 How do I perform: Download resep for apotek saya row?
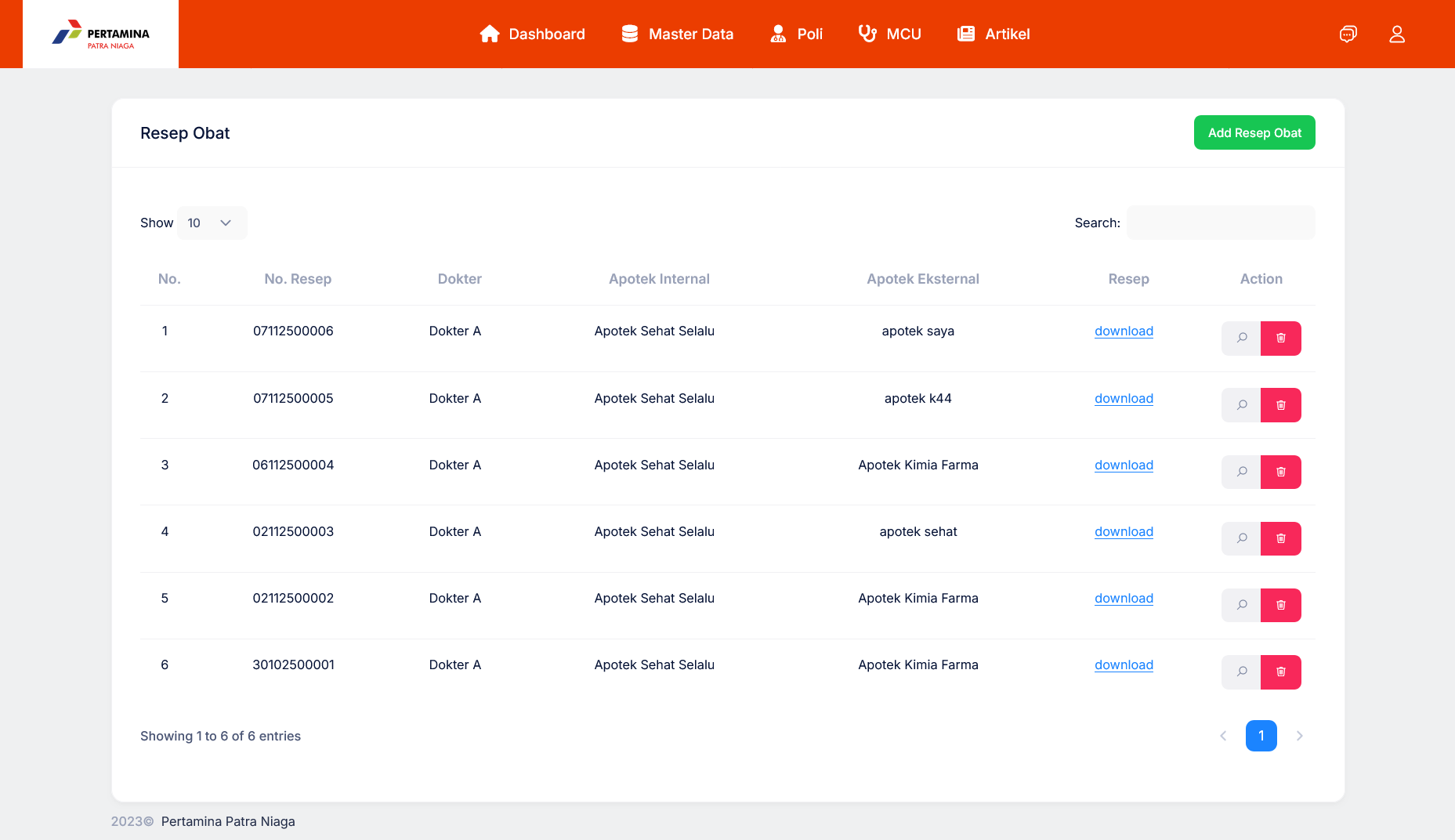tap(1124, 331)
